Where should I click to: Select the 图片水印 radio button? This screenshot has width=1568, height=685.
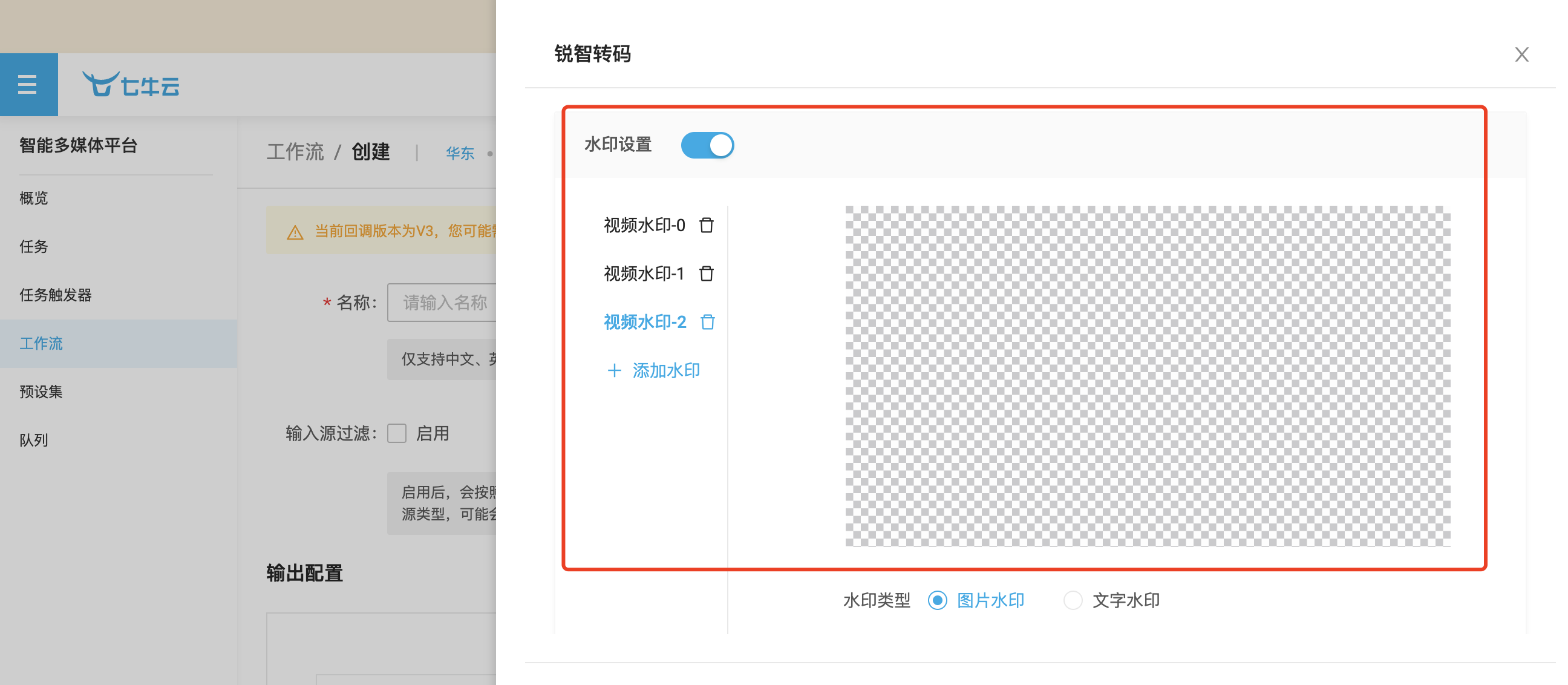tap(938, 600)
